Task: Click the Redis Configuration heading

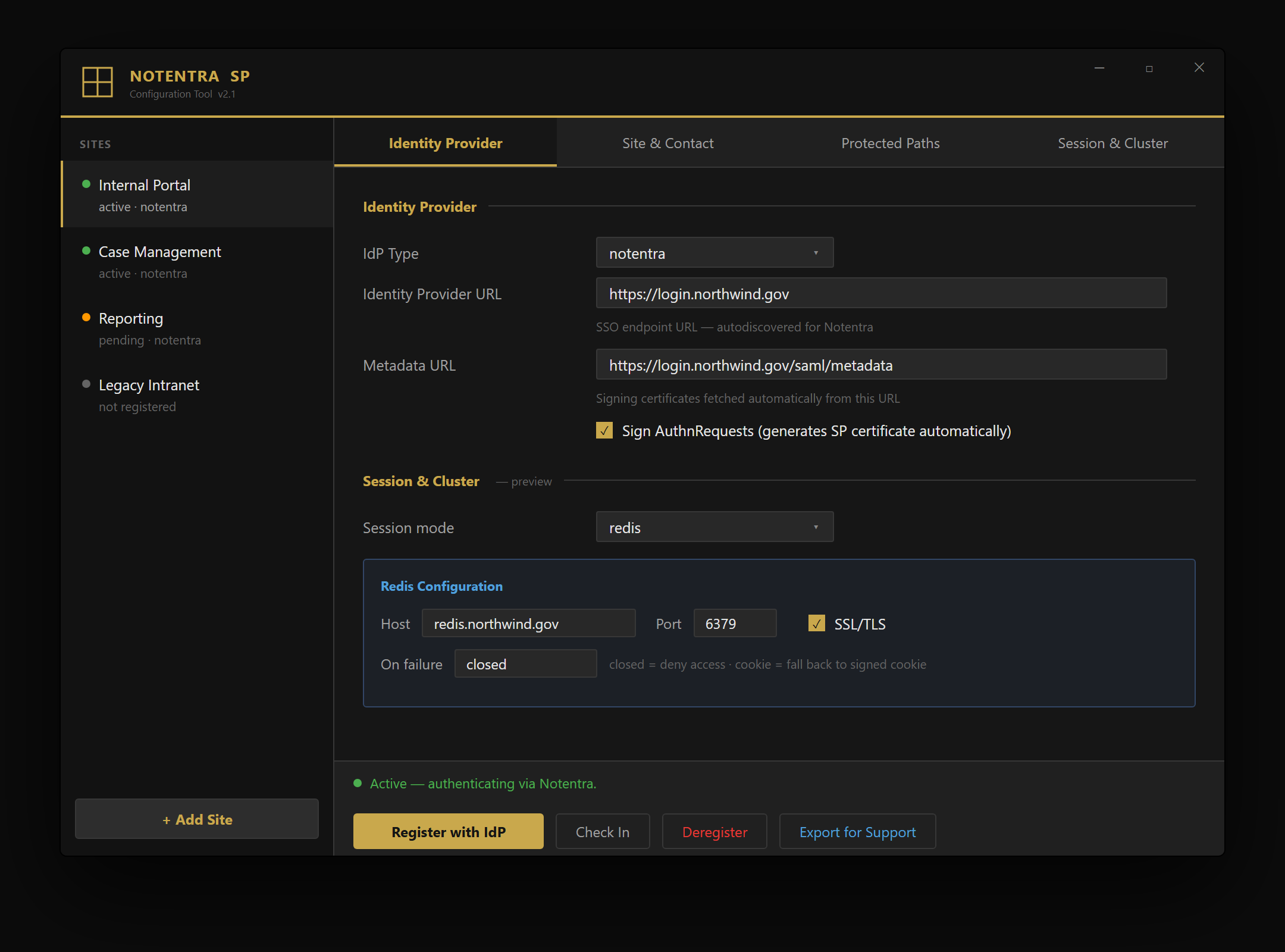Action: click(442, 586)
